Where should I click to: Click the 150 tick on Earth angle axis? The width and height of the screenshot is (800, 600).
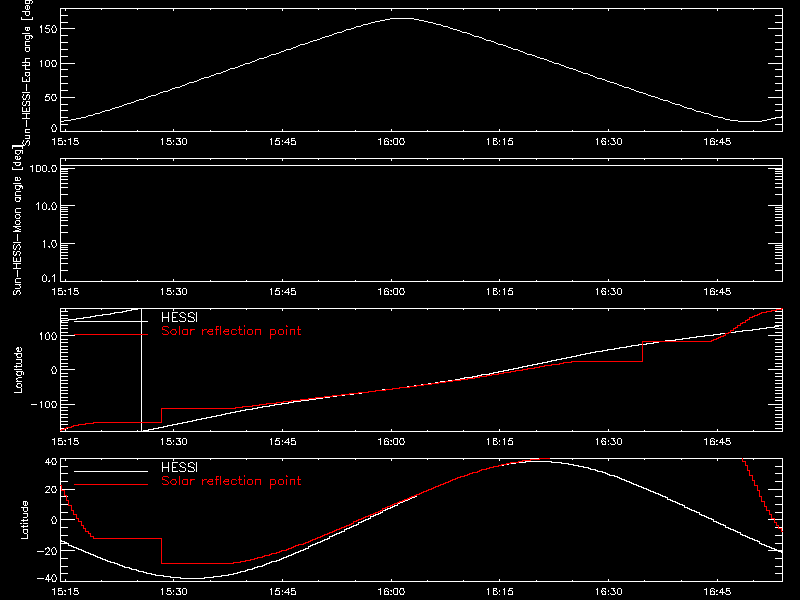coord(47,29)
